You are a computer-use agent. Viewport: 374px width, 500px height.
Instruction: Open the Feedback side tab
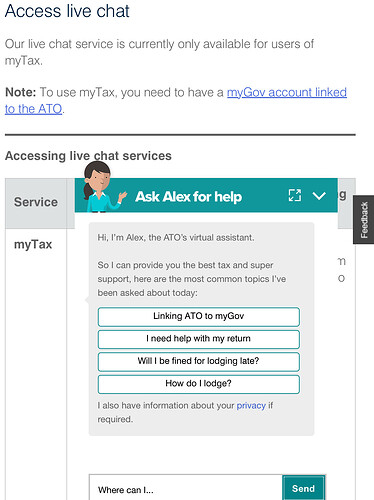tap(364, 220)
